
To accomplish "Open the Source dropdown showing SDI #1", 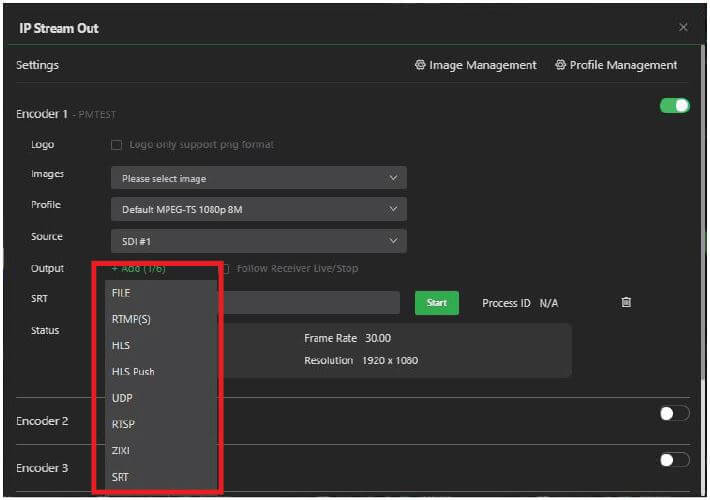I will (x=259, y=241).
